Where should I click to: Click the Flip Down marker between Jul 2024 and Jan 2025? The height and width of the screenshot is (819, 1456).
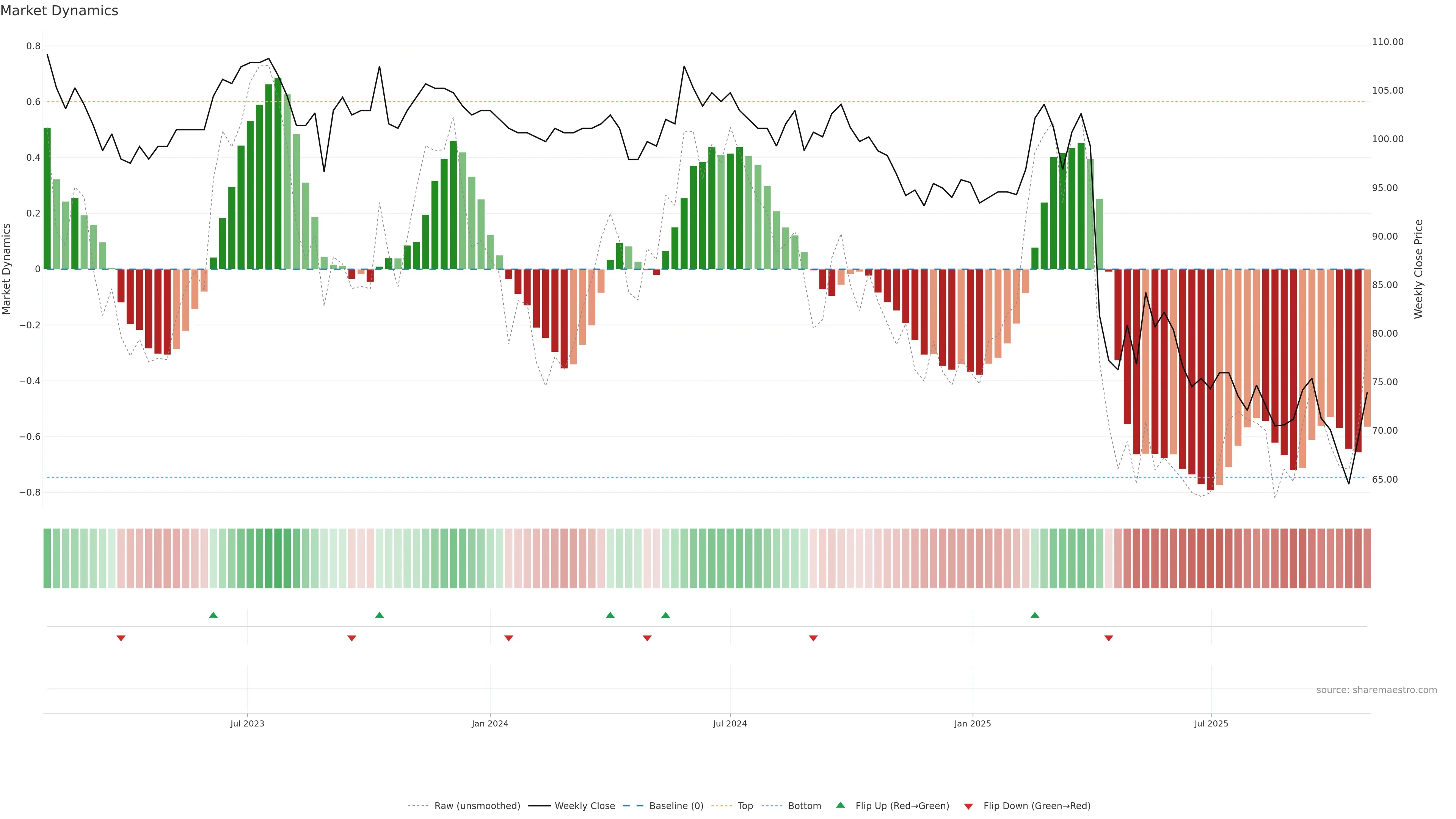tap(813, 638)
